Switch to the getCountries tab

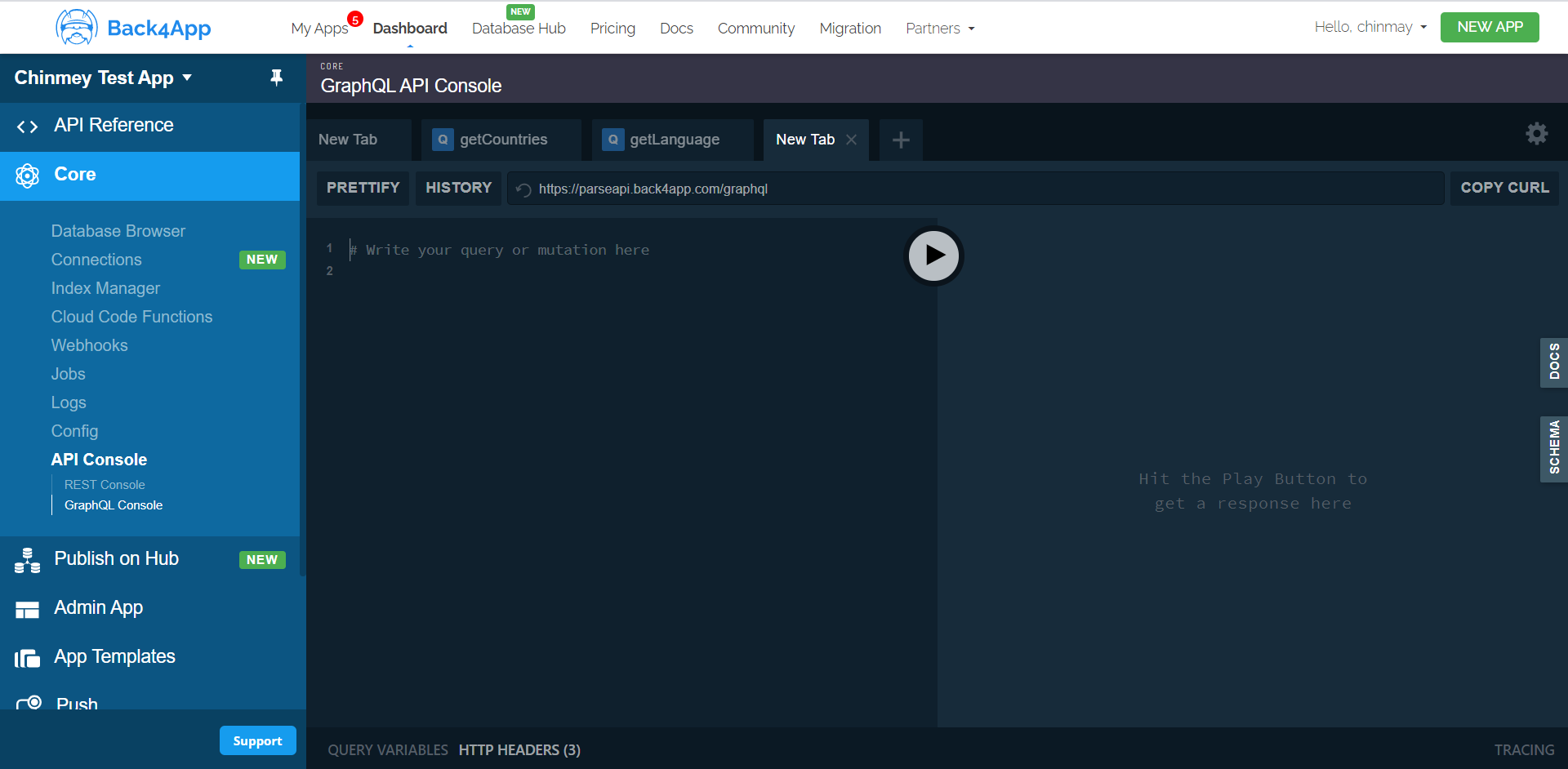(x=503, y=140)
